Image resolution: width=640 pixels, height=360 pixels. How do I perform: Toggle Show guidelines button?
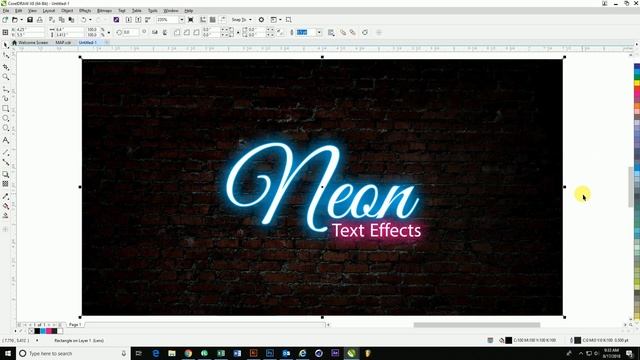coord(223,20)
